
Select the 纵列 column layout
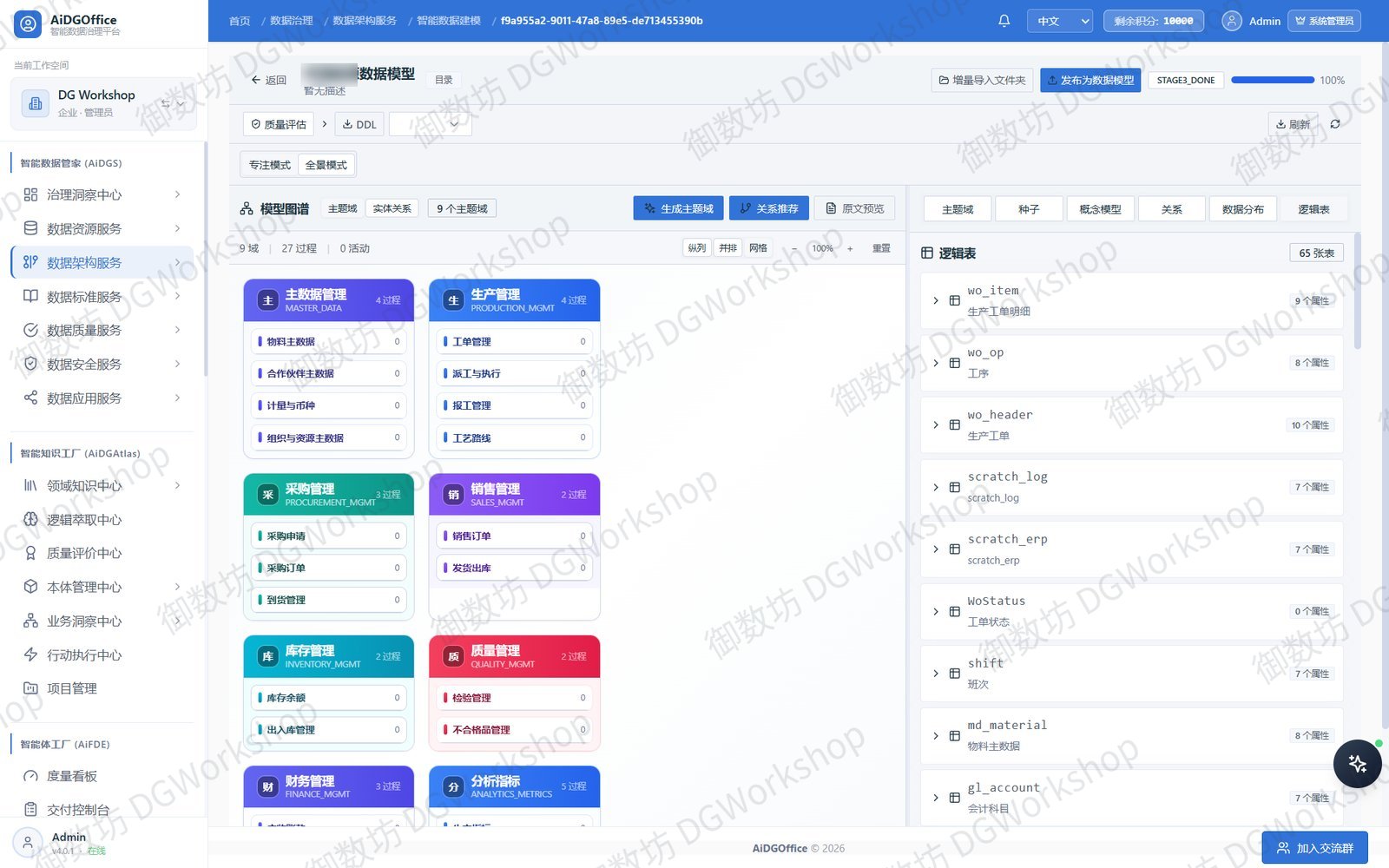pyautogui.click(x=697, y=248)
